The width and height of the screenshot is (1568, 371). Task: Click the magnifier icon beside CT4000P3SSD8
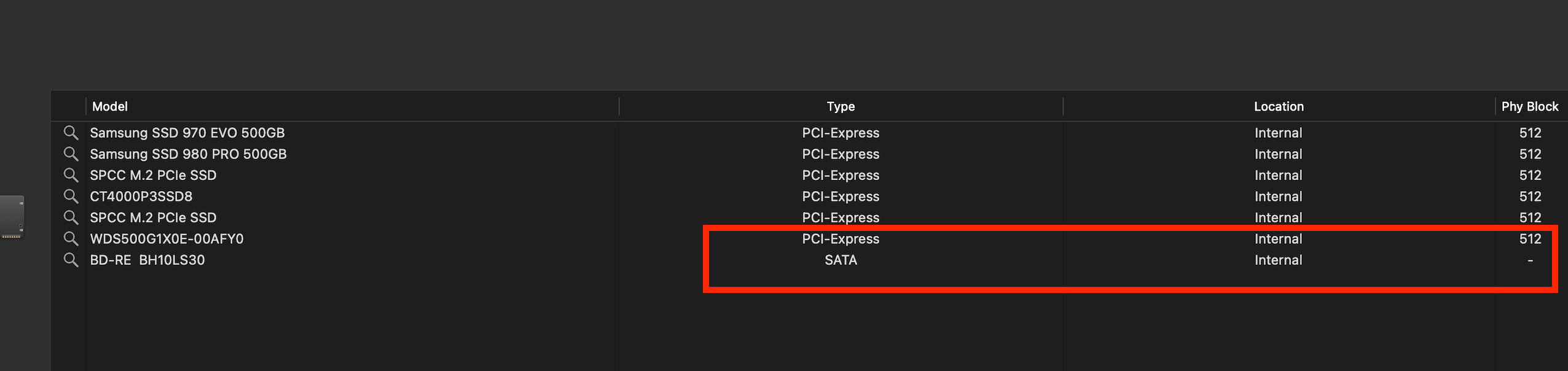coord(71,197)
